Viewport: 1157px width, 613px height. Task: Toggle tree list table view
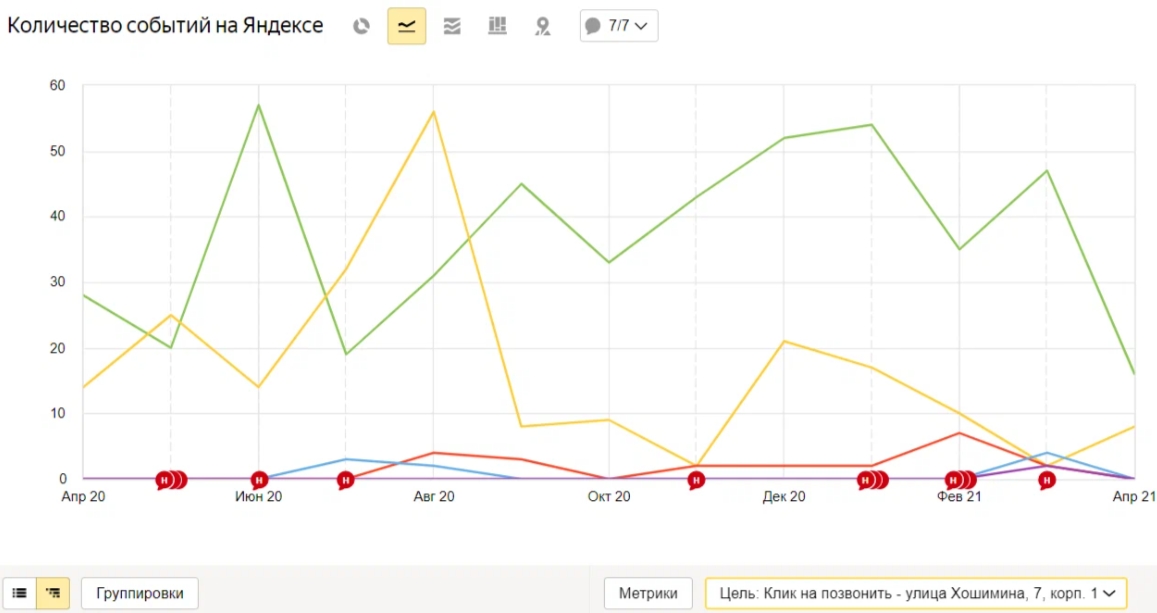click(53, 593)
